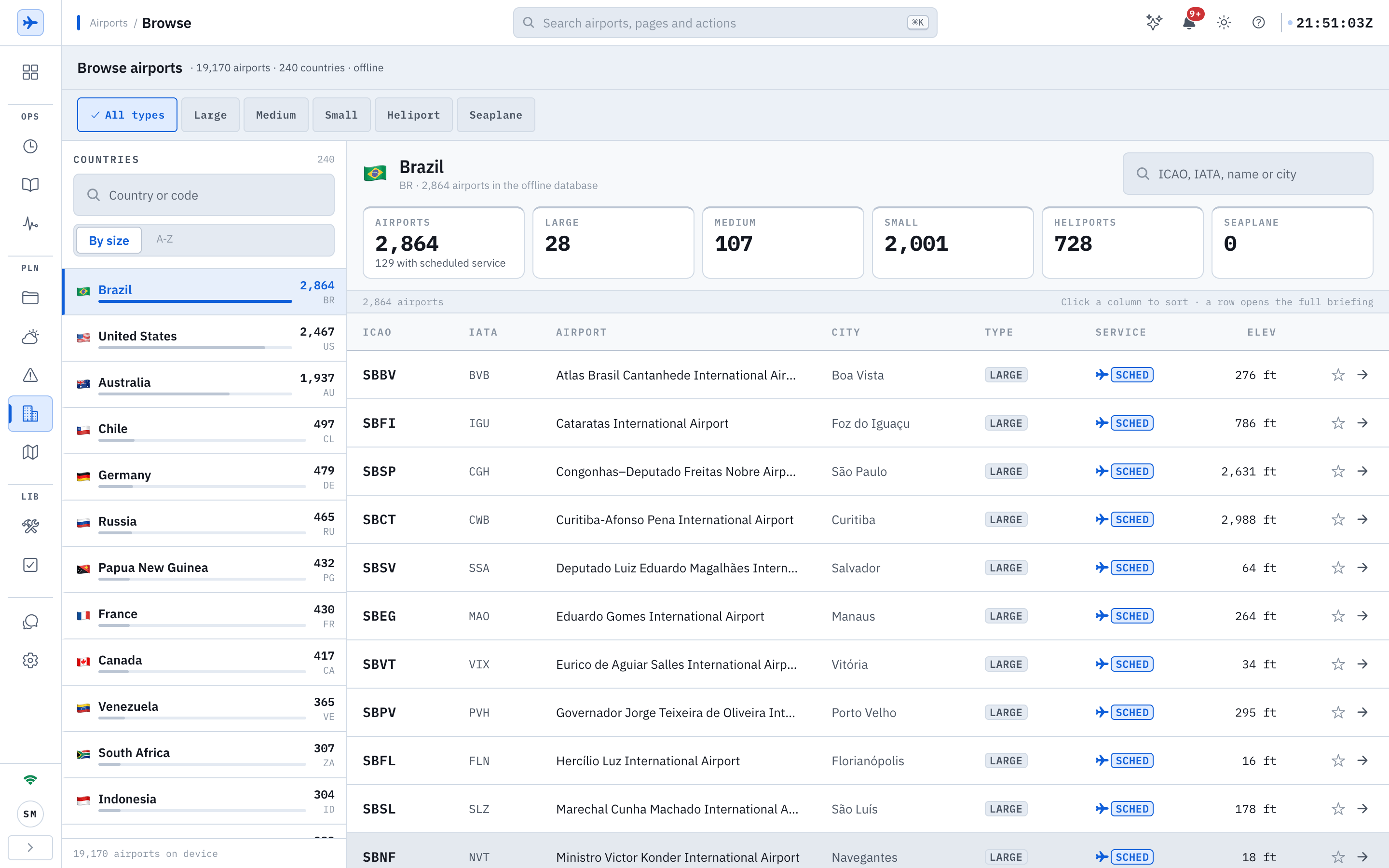Sort table by IATA column
This screenshot has height=868, width=1389.
483,332
